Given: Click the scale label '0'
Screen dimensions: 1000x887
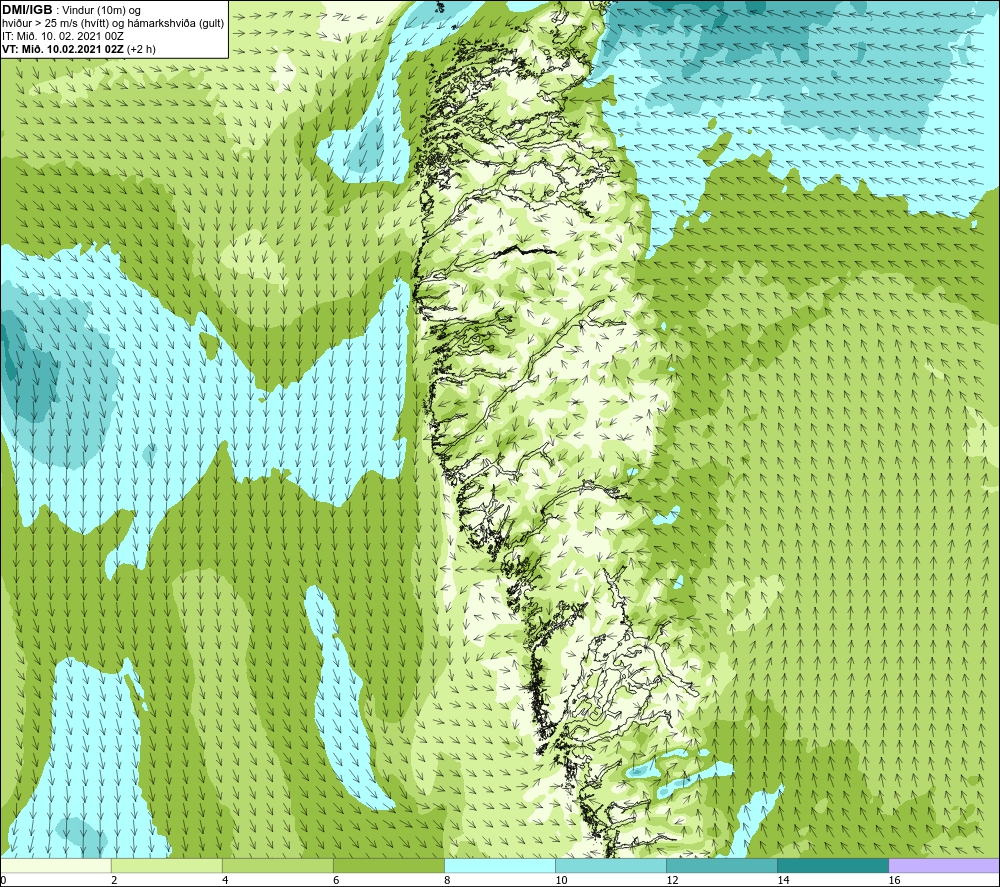Looking at the screenshot, I should click(x=3, y=881).
